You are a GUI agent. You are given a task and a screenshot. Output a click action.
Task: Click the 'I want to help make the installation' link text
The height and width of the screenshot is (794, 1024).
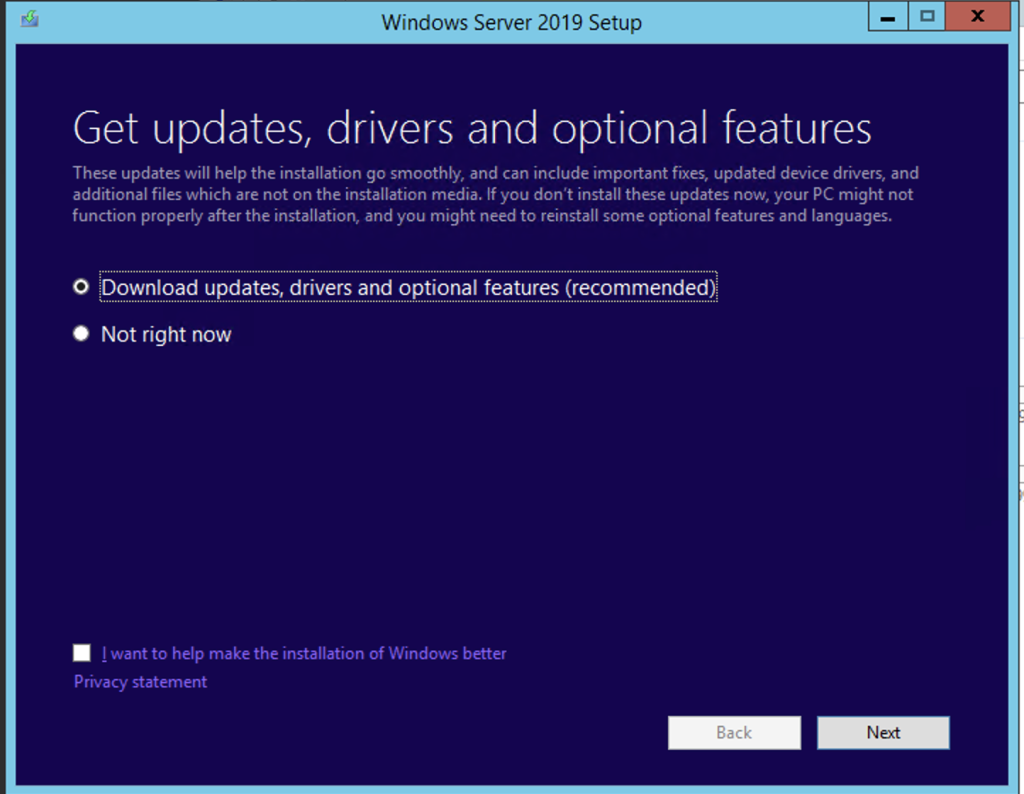pyautogui.click(x=304, y=654)
